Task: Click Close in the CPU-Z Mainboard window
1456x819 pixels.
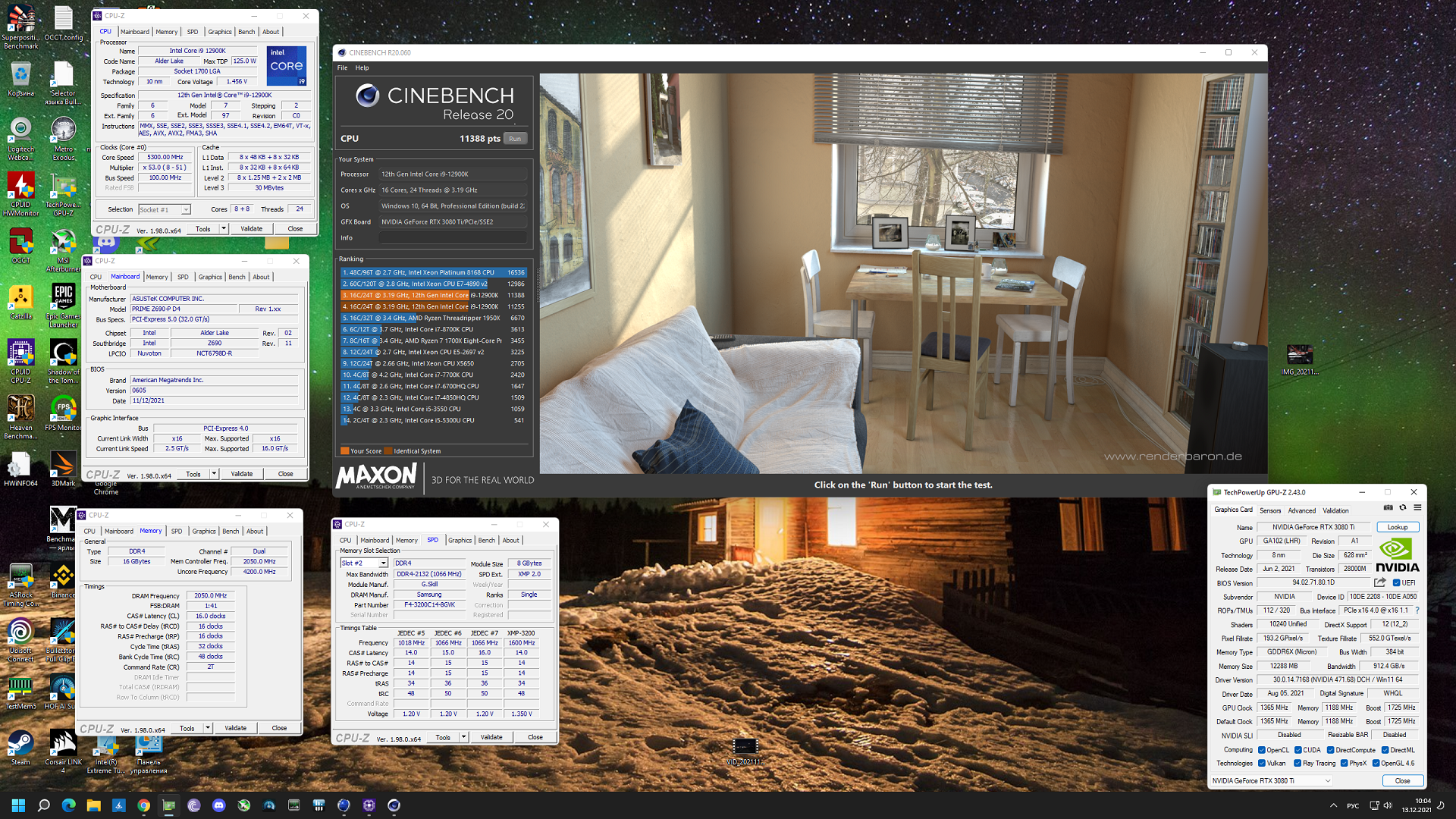Action: pos(286,474)
